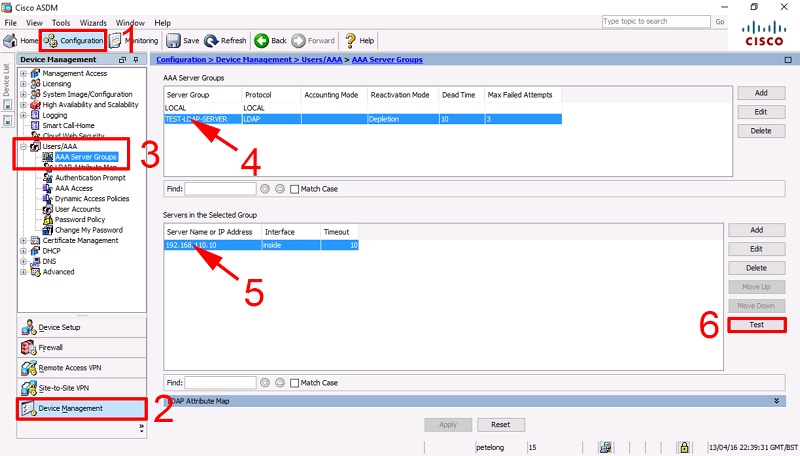
Task: Click the status bar lock icon
Action: coord(684,447)
